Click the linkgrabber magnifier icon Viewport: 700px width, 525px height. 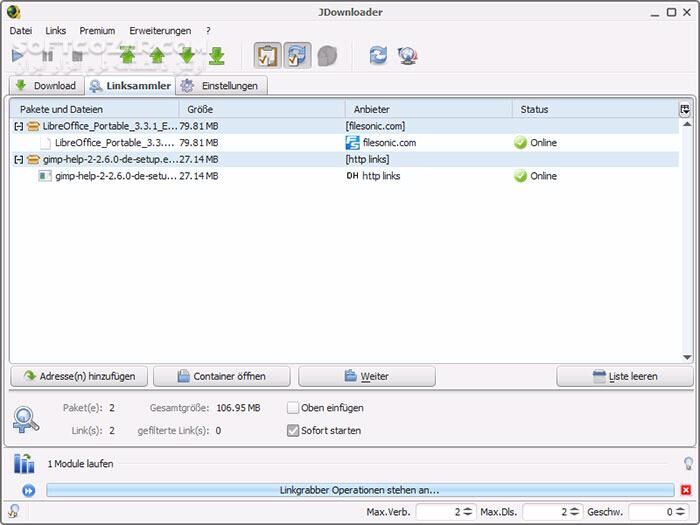pyautogui.click(x=25, y=420)
